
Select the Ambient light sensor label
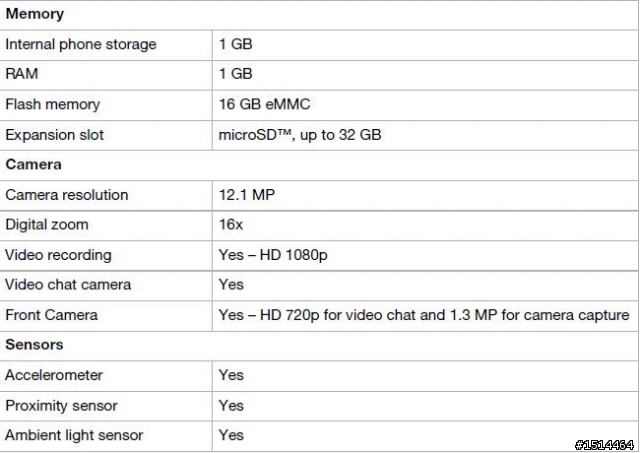pyautogui.click(x=74, y=435)
